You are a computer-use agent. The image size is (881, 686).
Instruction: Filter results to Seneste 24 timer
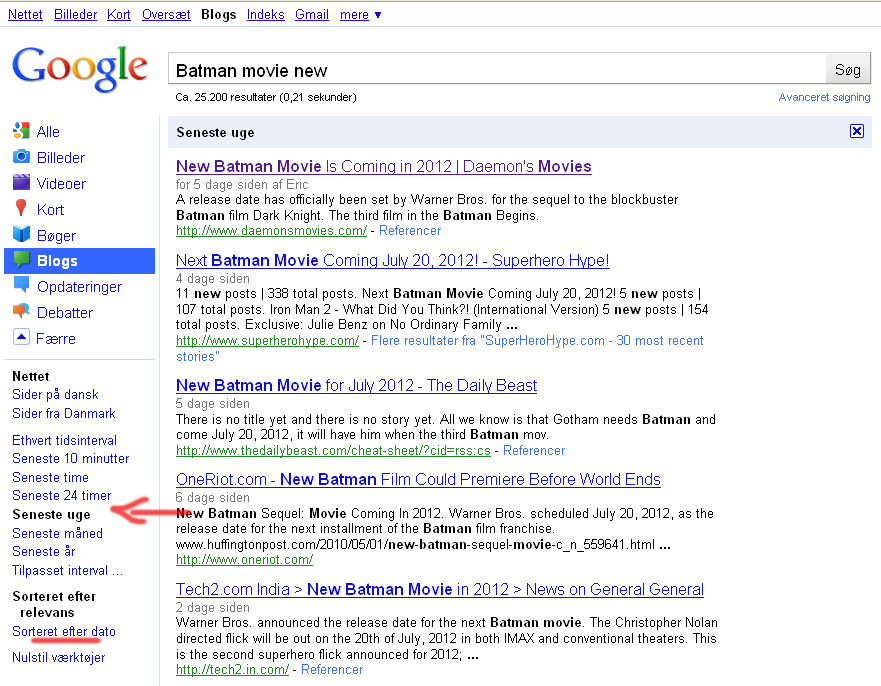point(61,495)
